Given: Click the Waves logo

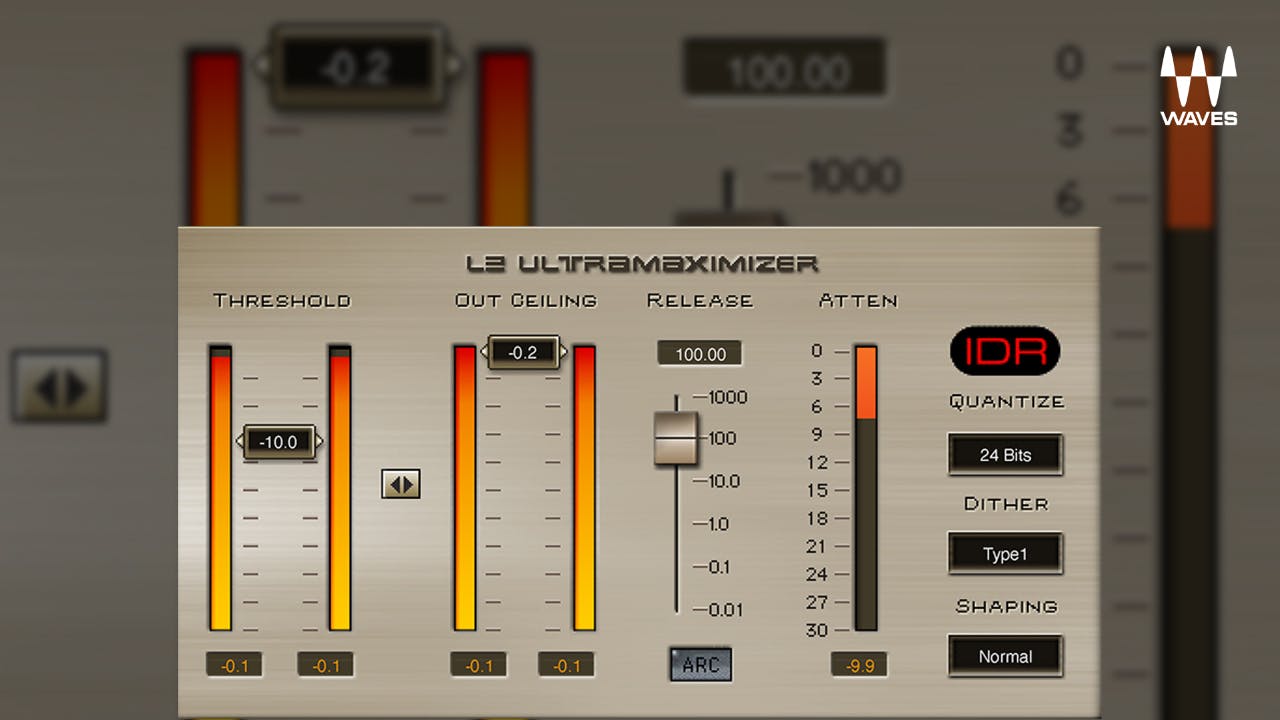Looking at the screenshot, I should pos(1198,86).
